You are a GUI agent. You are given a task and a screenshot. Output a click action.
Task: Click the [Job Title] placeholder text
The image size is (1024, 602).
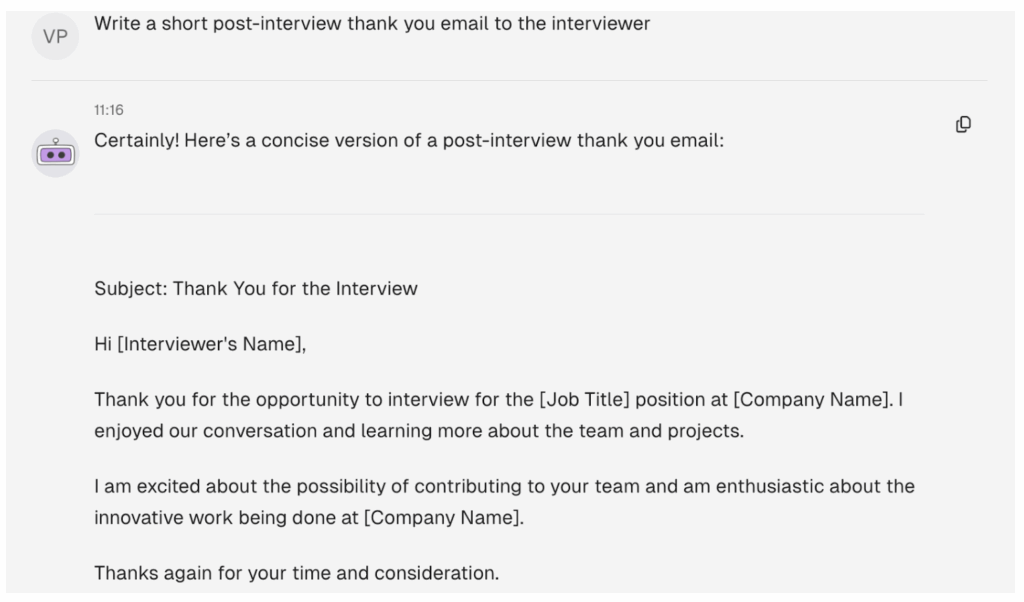(584, 400)
